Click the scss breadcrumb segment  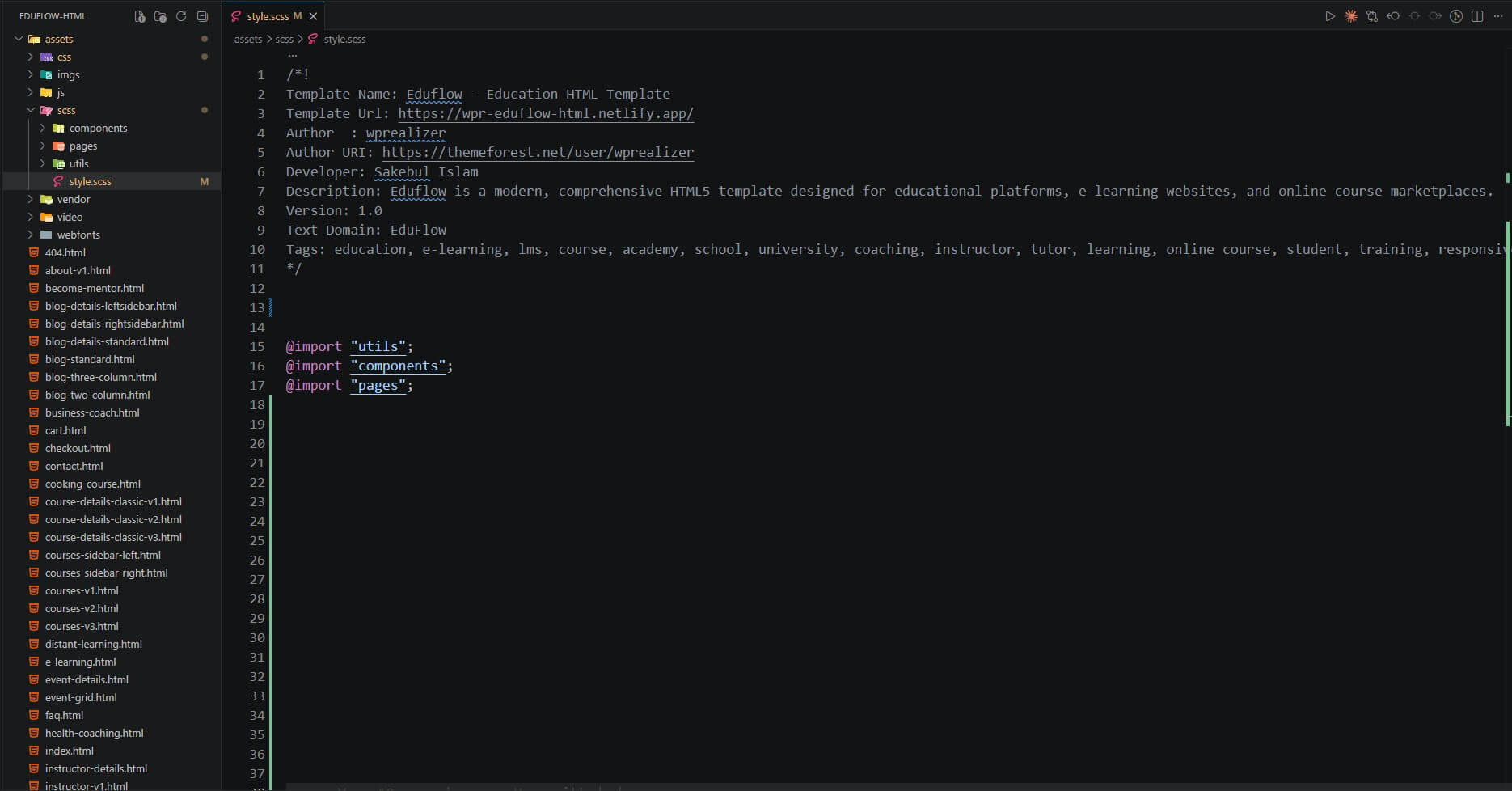point(285,39)
